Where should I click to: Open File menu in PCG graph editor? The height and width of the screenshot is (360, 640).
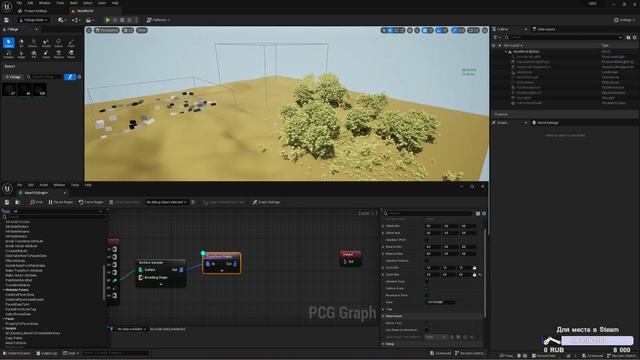19,185
